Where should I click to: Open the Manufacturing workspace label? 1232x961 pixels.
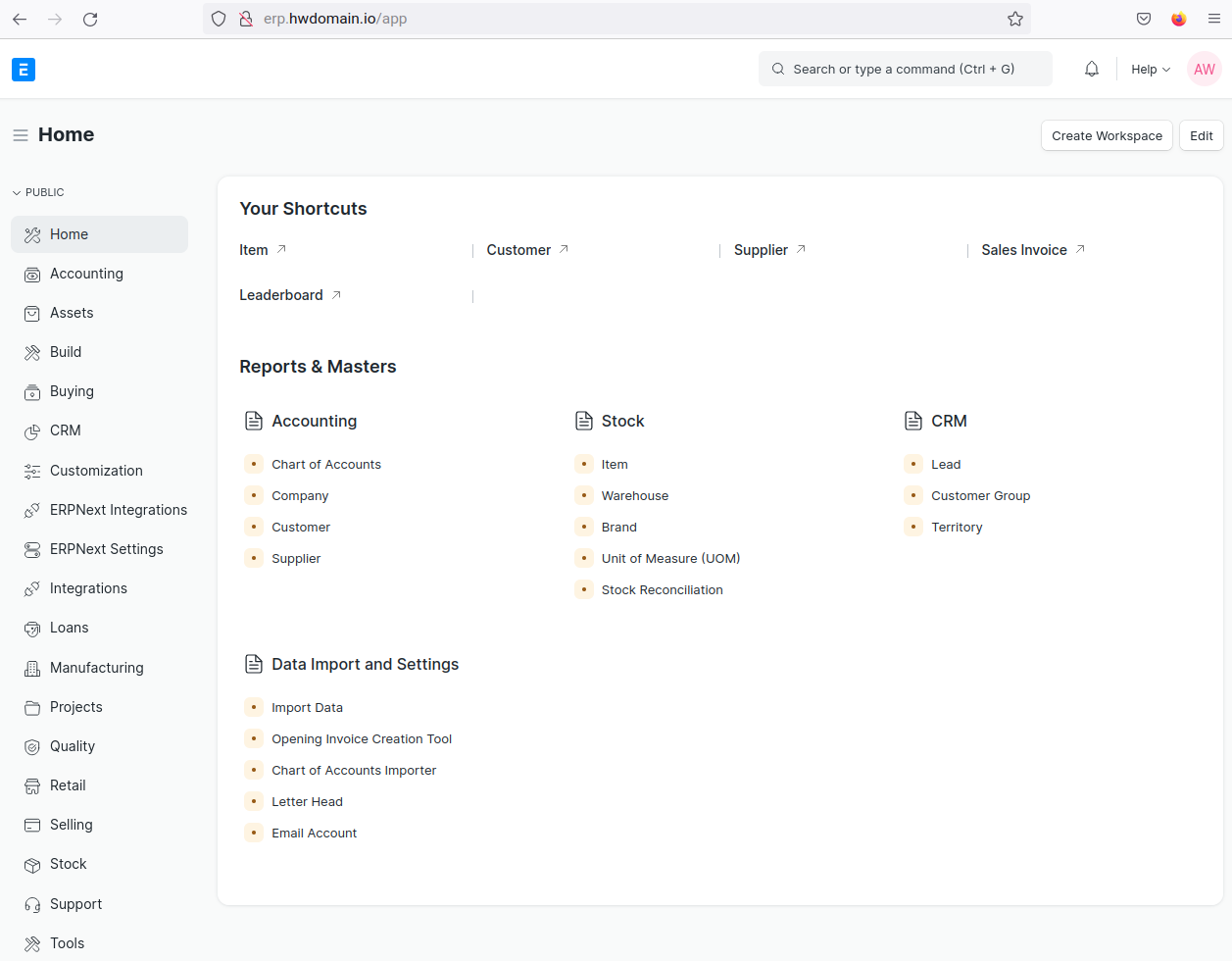tap(97, 668)
